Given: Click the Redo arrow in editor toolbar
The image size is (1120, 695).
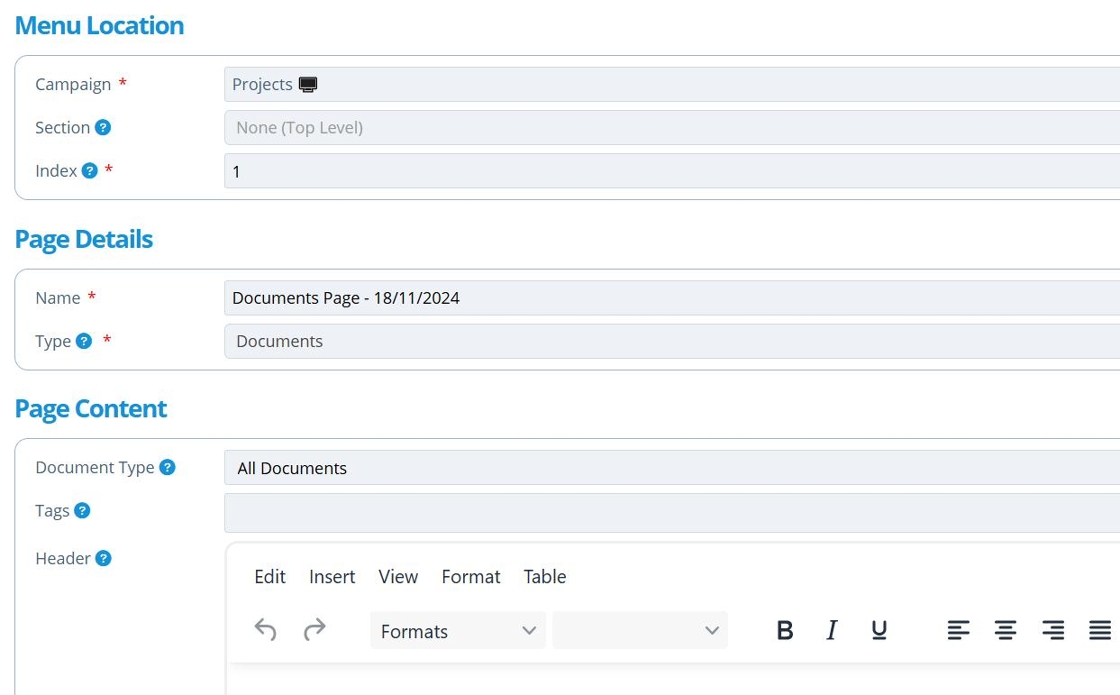Looking at the screenshot, I should 314,630.
